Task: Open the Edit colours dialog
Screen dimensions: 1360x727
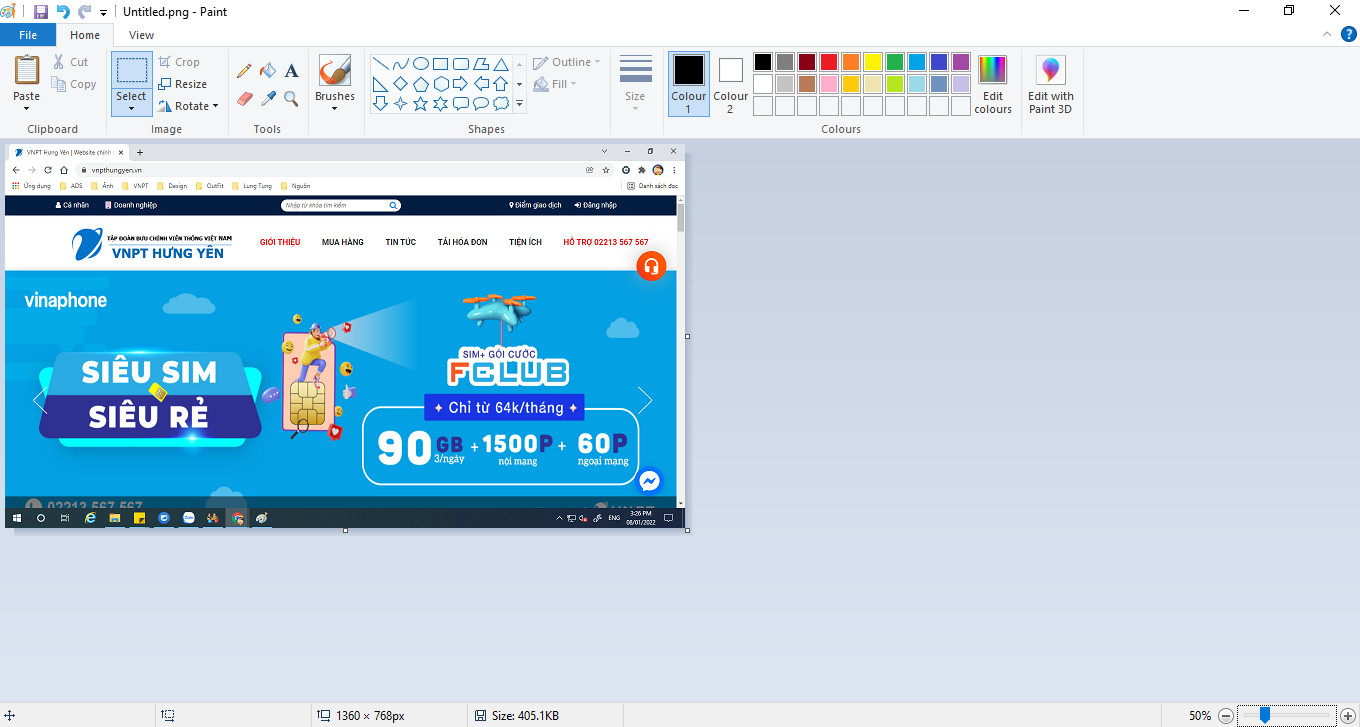Action: coord(993,84)
